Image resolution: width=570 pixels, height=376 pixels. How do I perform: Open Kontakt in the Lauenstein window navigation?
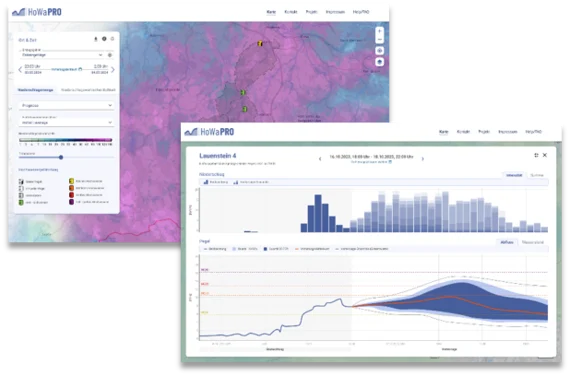[463, 132]
